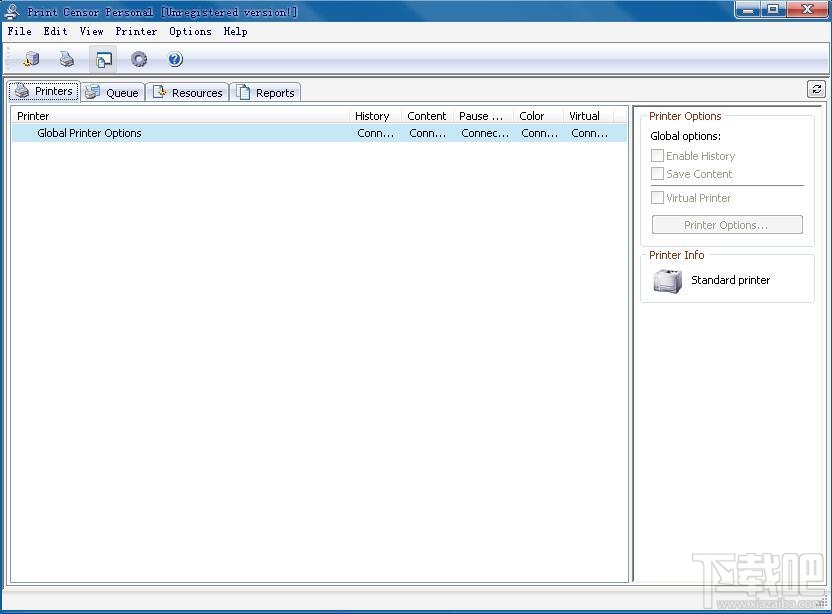Image resolution: width=832 pixels, height=614 pixels.
Task: Toggle the Save Content checkbox
Action: (x=657, y=174)
